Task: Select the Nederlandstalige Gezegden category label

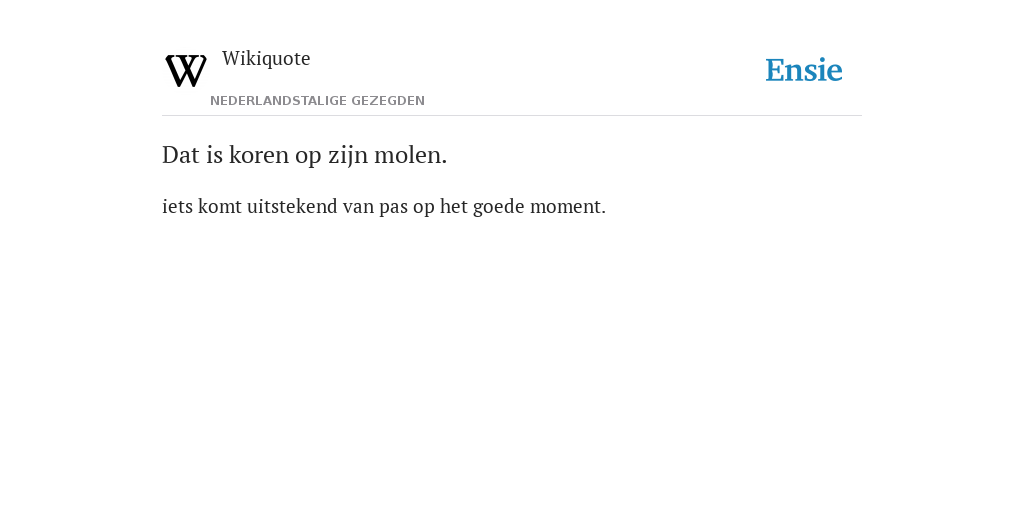Action: coord(317,101)
